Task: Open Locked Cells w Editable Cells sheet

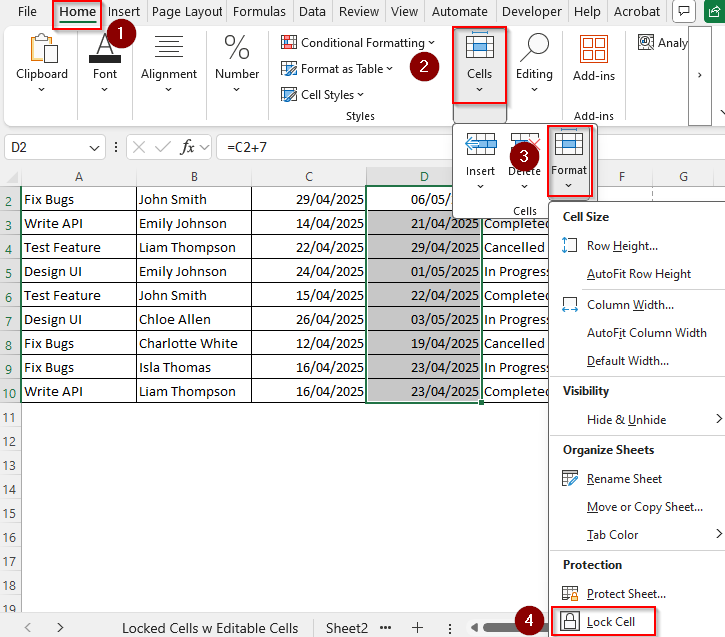Action: tap(210, 628)
